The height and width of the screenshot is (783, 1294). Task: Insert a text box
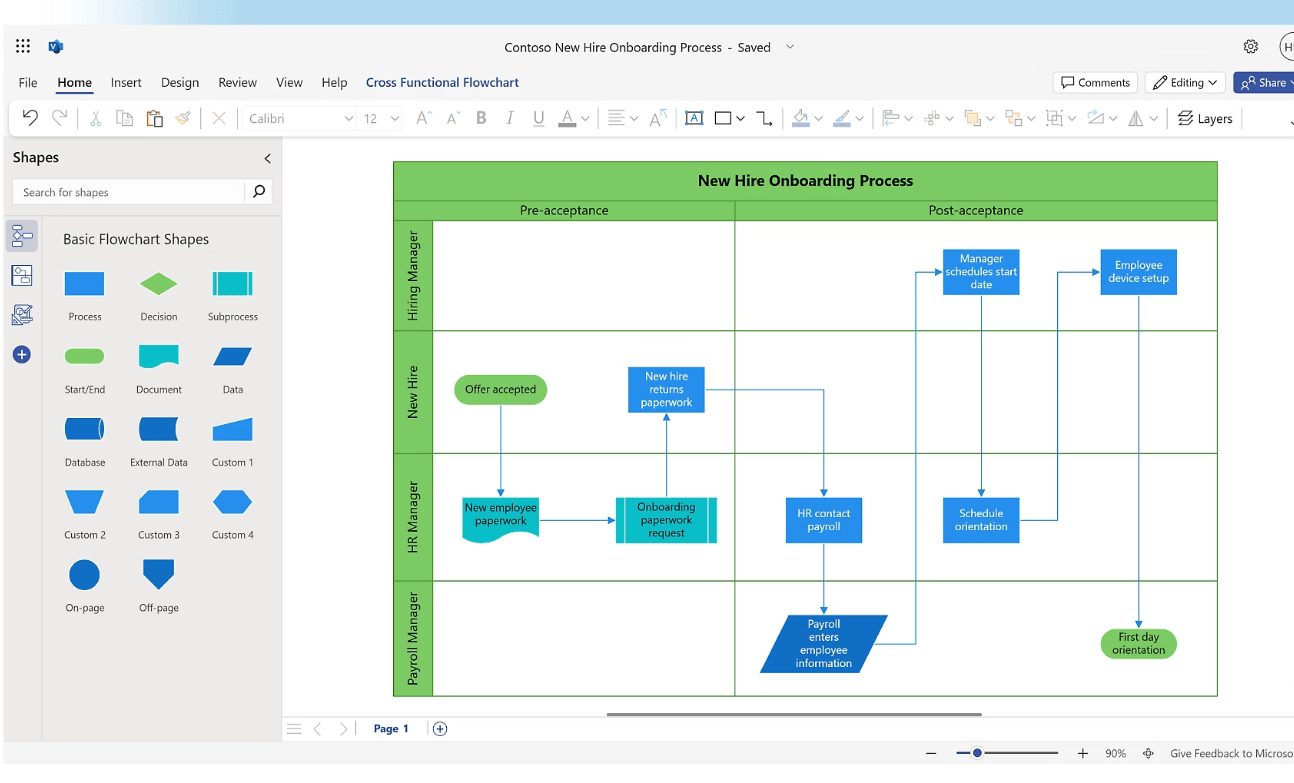pyautogui.click(x=694, y=118)
